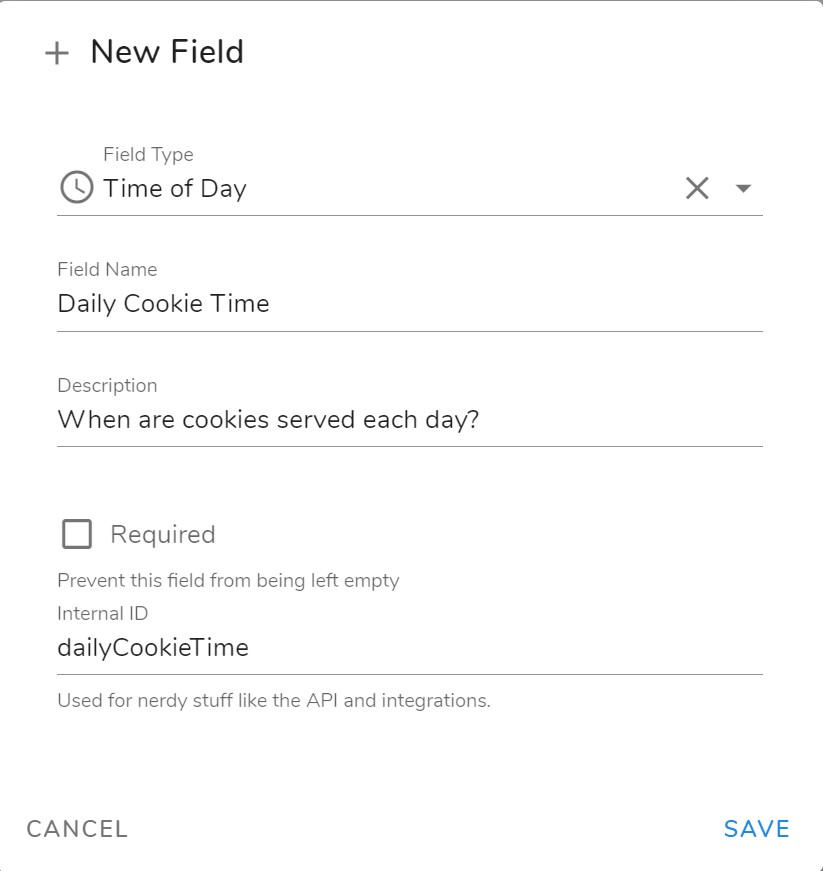Screen dimensions: 823x871
Task: Click the New Field dialog title
Action: click(167, 52)
